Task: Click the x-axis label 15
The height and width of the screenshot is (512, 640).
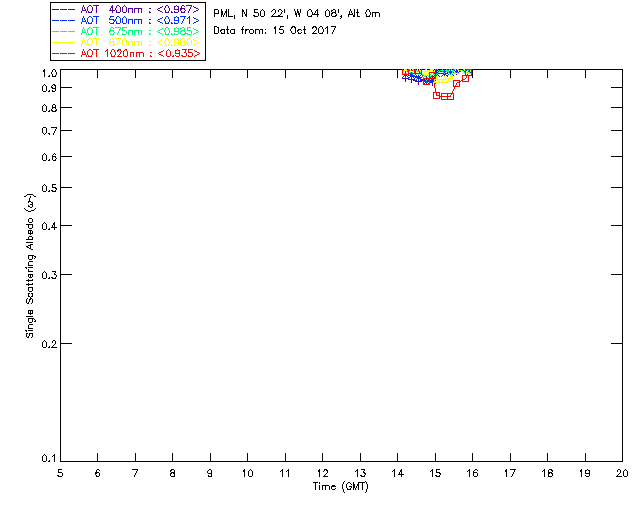Action: point(435,474)
